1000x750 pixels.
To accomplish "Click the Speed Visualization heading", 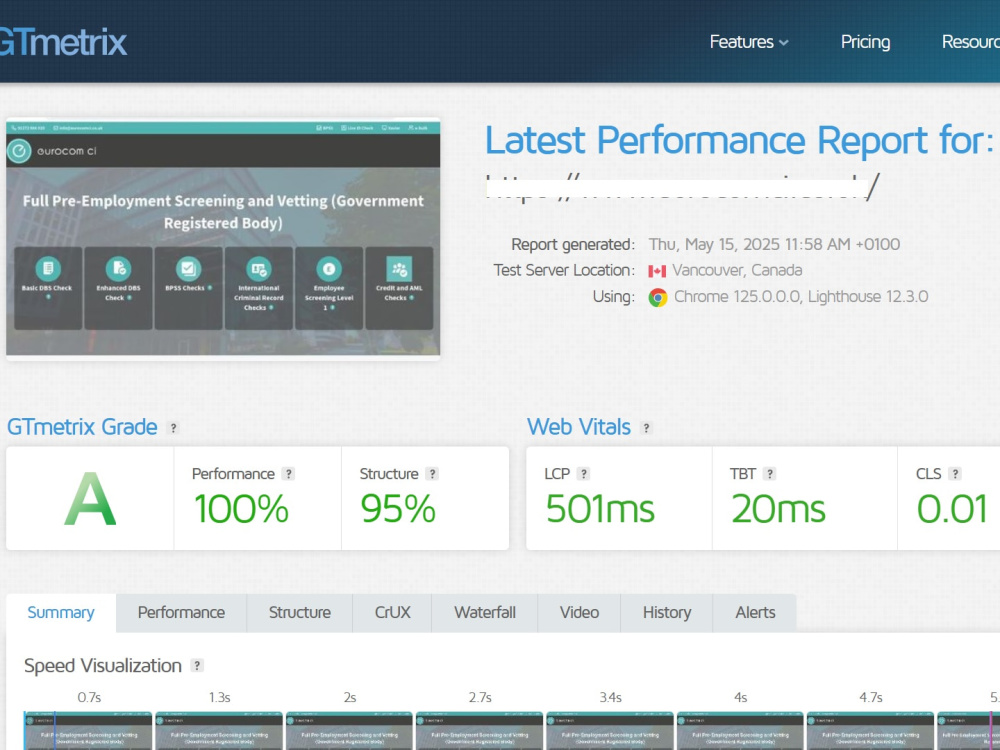I will [103, 666].
